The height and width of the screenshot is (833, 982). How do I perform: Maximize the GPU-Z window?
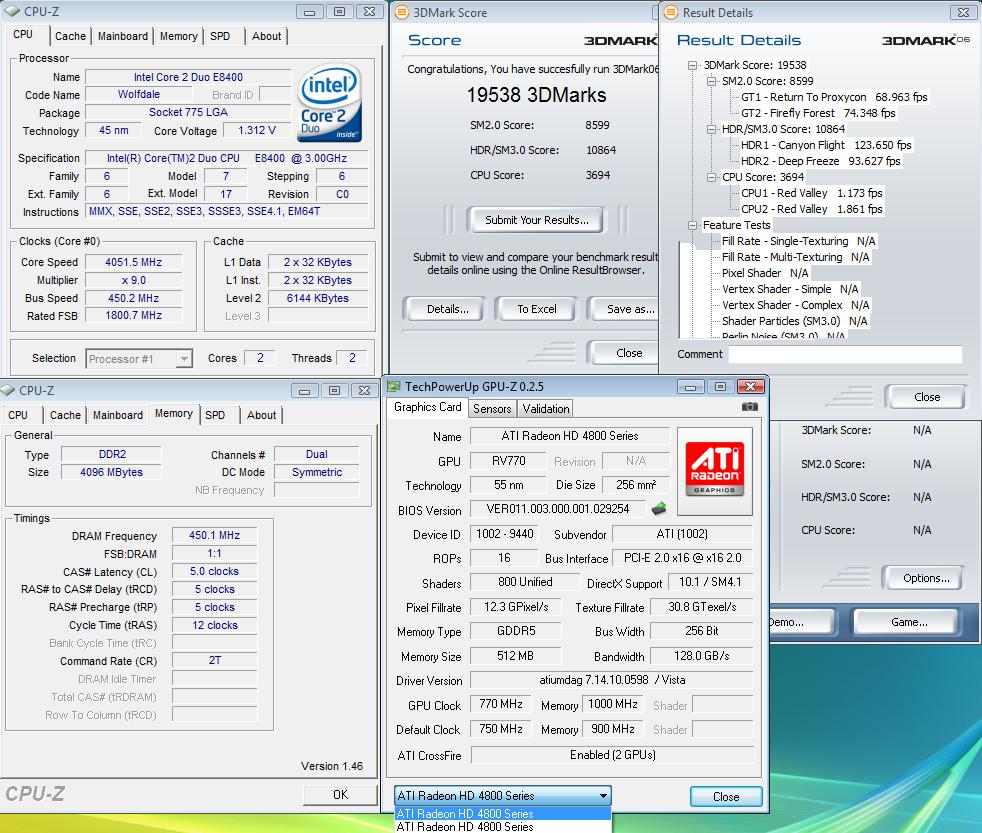pyautogui.click(x=720, y=387)
